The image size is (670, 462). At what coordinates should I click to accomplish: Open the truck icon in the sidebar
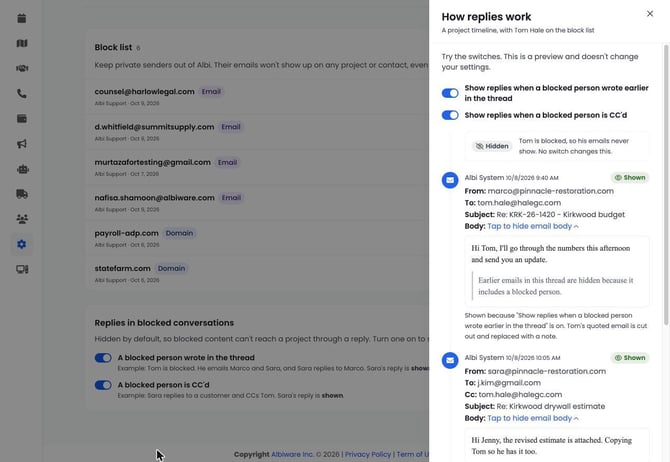(x=22, y=194)
